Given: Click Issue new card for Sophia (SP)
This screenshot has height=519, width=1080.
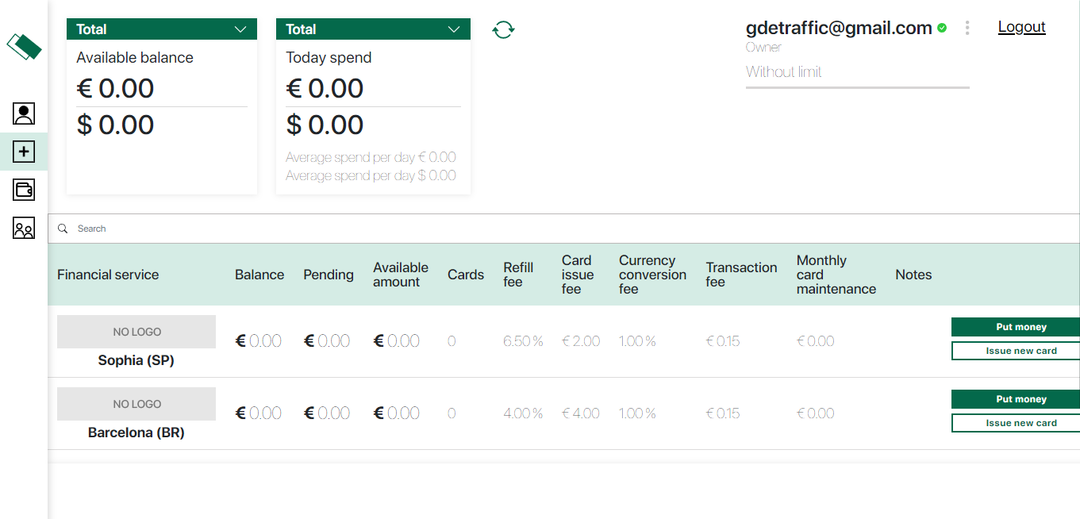Looking at the screenshot, I should click(x=1016, y=351).
